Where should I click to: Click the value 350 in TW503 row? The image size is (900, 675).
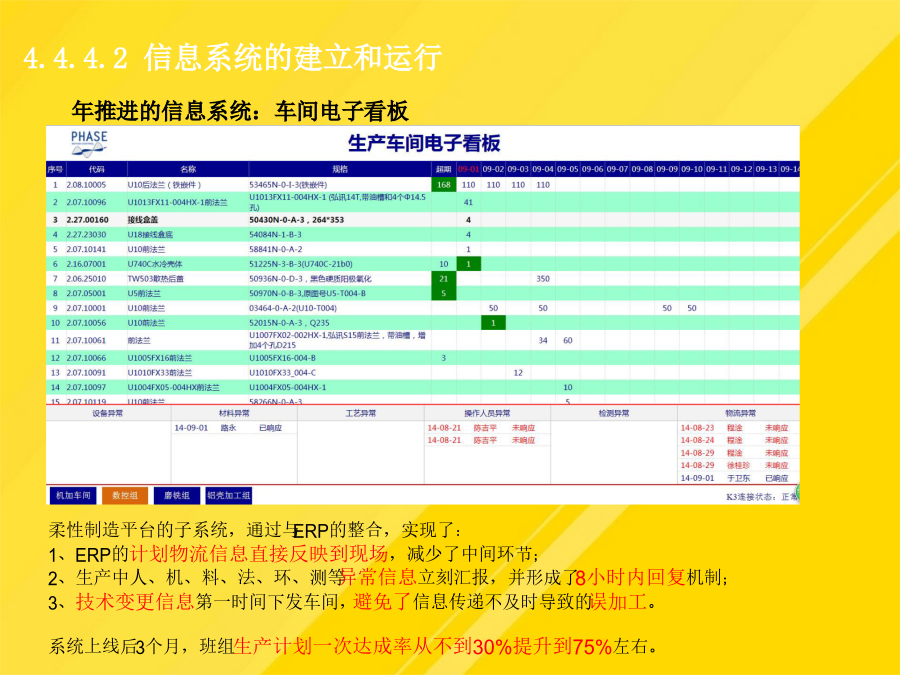click(x=543, y=279)
